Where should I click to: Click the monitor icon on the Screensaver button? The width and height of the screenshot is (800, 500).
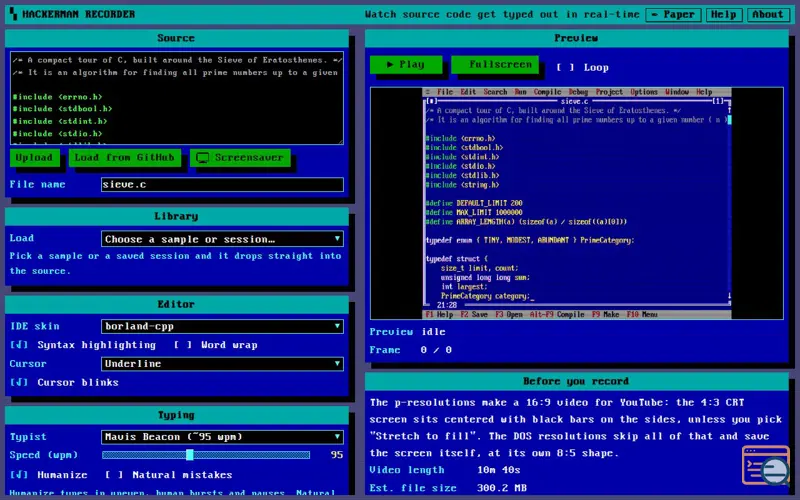(x=203, y=158)
